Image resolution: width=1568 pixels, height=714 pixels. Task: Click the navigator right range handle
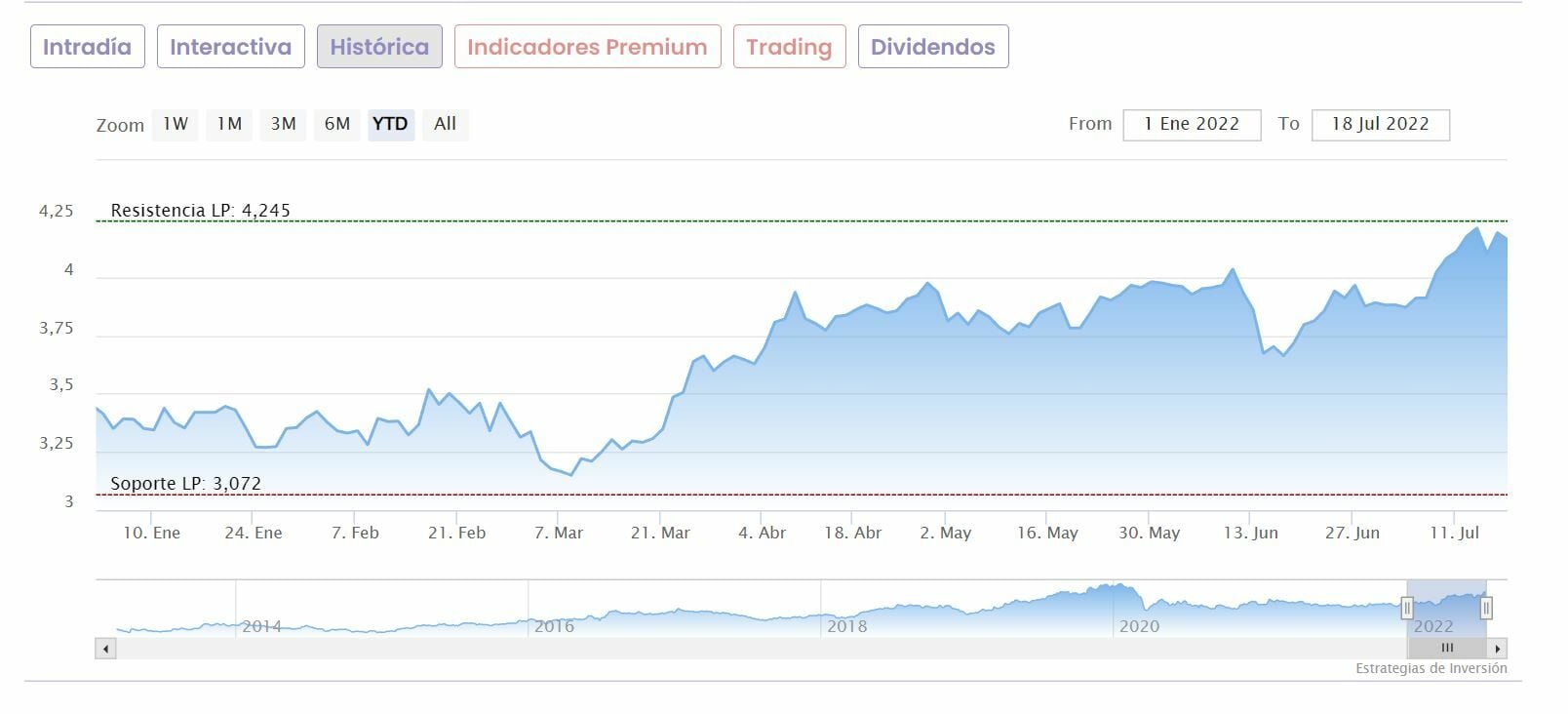[1486, 609]
